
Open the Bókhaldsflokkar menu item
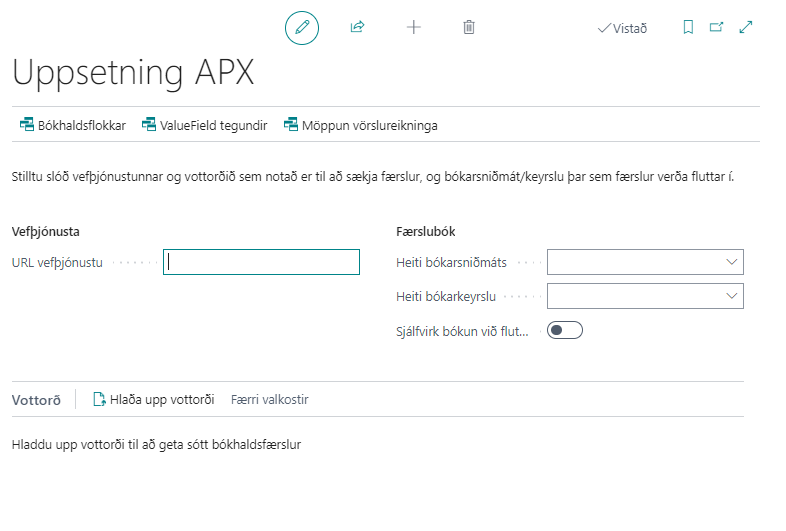(72, 125)
